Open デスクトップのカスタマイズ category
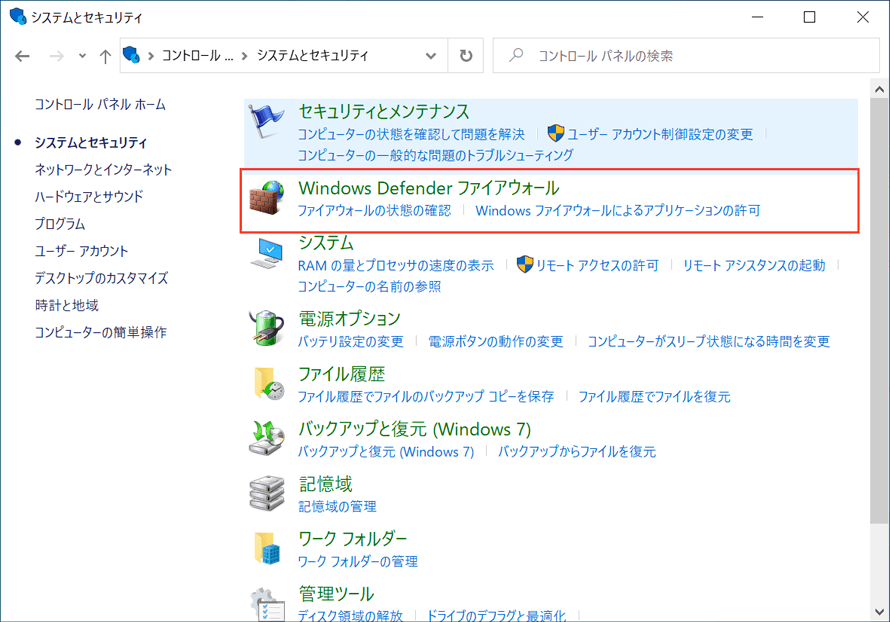890x622 pixels. point(102,278)
